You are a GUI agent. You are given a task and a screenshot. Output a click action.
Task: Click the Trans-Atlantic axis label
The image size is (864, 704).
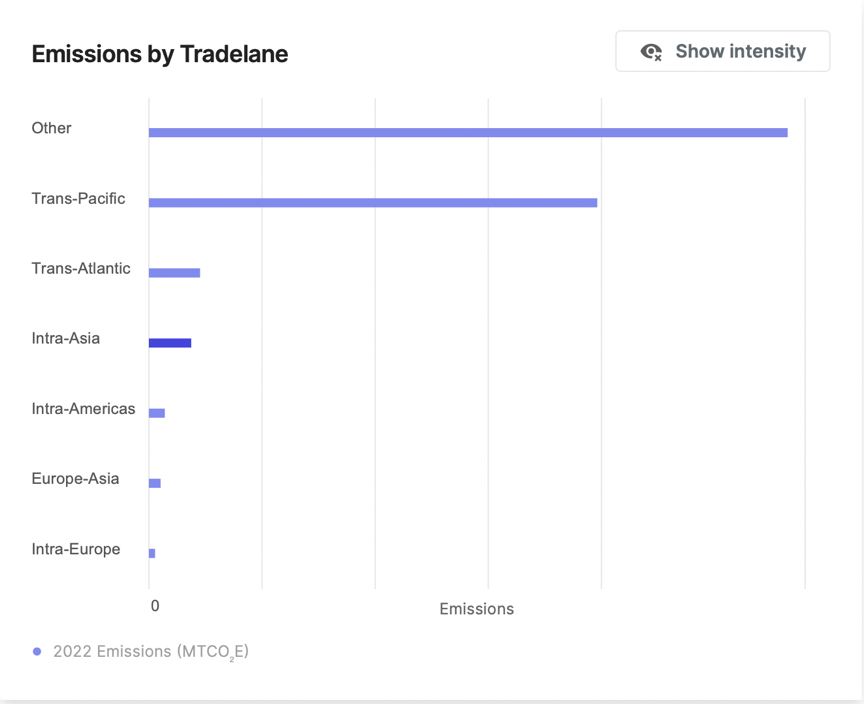pyautogui.click(x=81, y=268)
